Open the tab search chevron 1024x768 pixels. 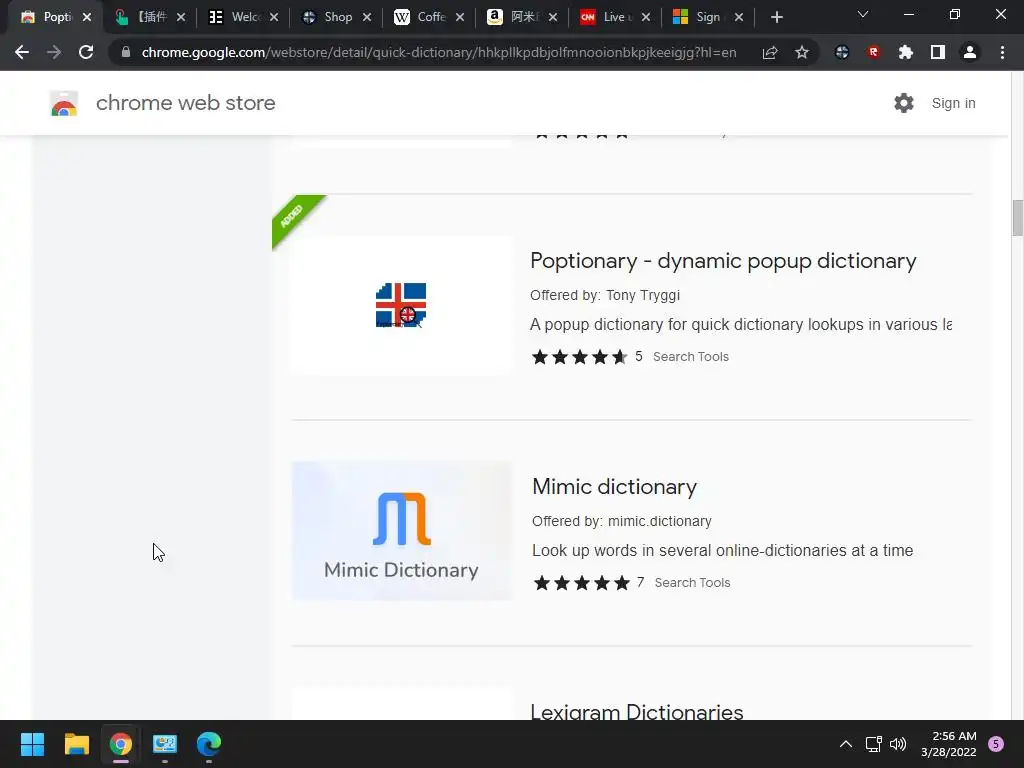click(x=863, y=14)
